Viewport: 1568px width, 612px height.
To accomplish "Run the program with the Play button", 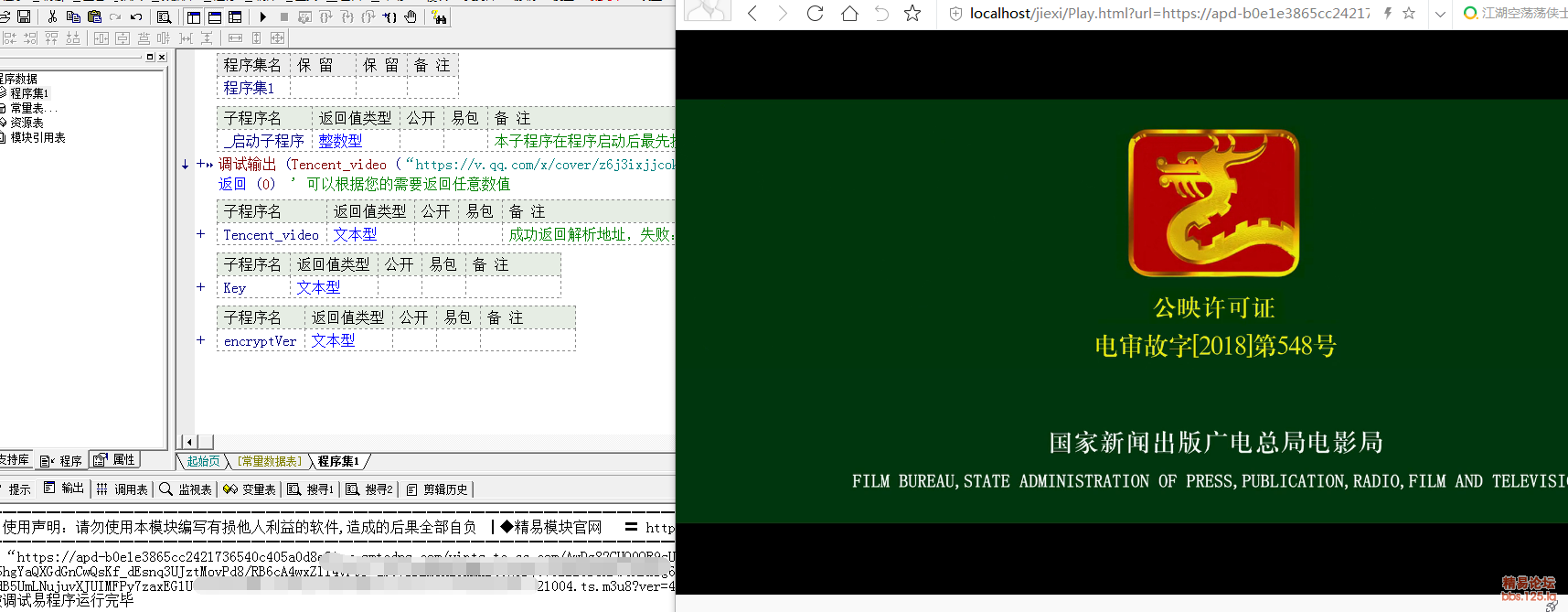I will click(263, 16).
